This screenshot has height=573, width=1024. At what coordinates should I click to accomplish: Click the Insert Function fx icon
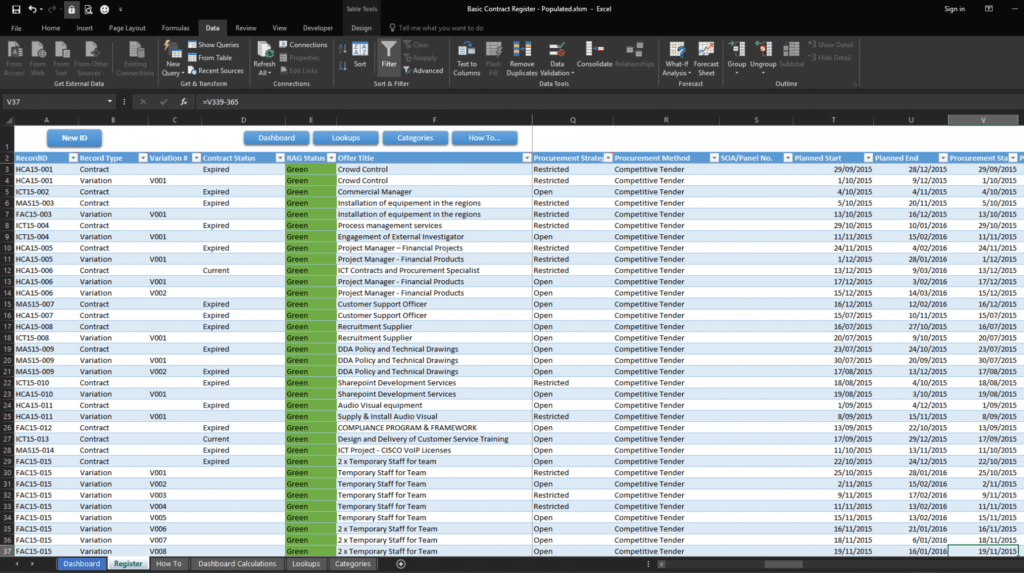point(183,101)
